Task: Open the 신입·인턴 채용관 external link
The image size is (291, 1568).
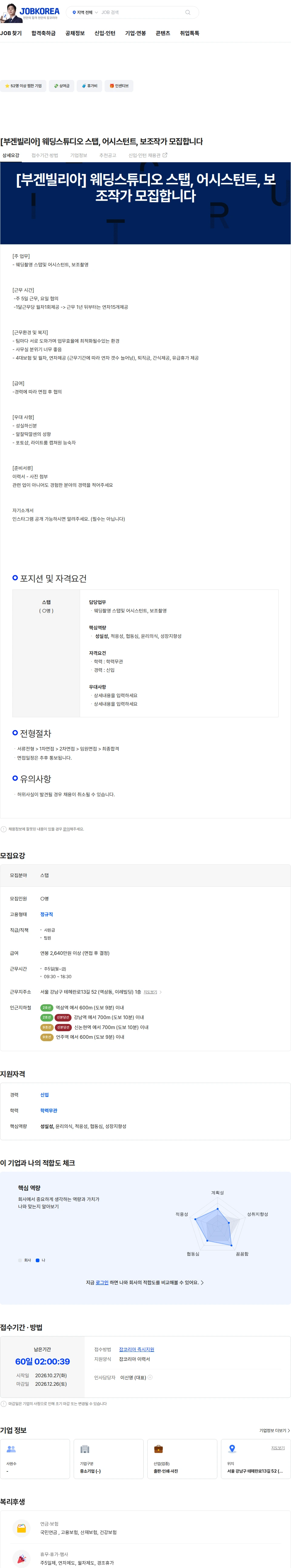Action: coord(148,156)
